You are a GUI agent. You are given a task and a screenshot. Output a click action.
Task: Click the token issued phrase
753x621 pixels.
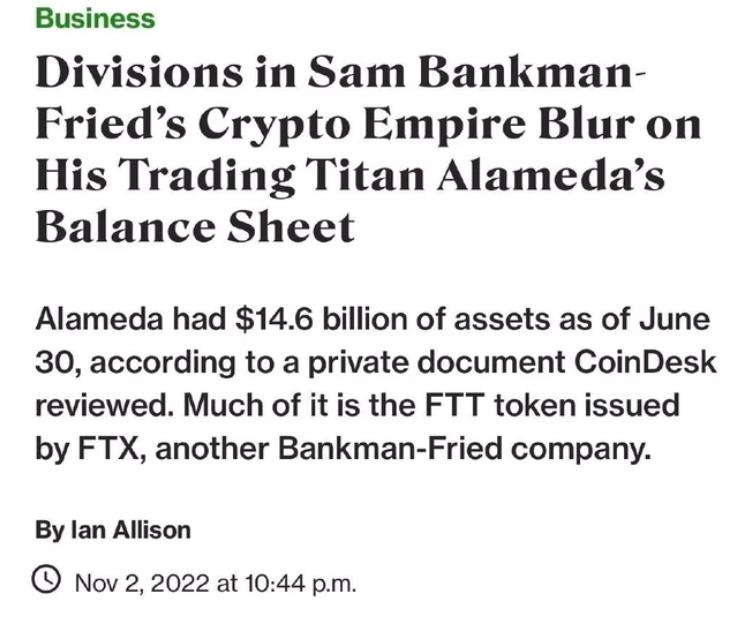click(587, 404)
